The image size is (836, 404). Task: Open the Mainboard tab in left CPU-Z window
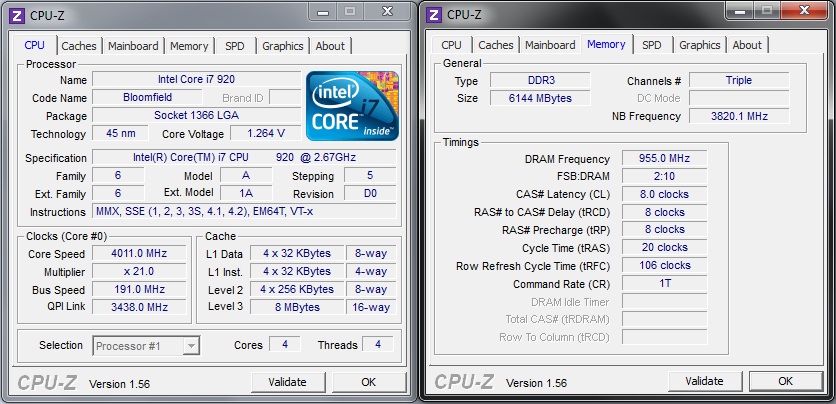133,46
